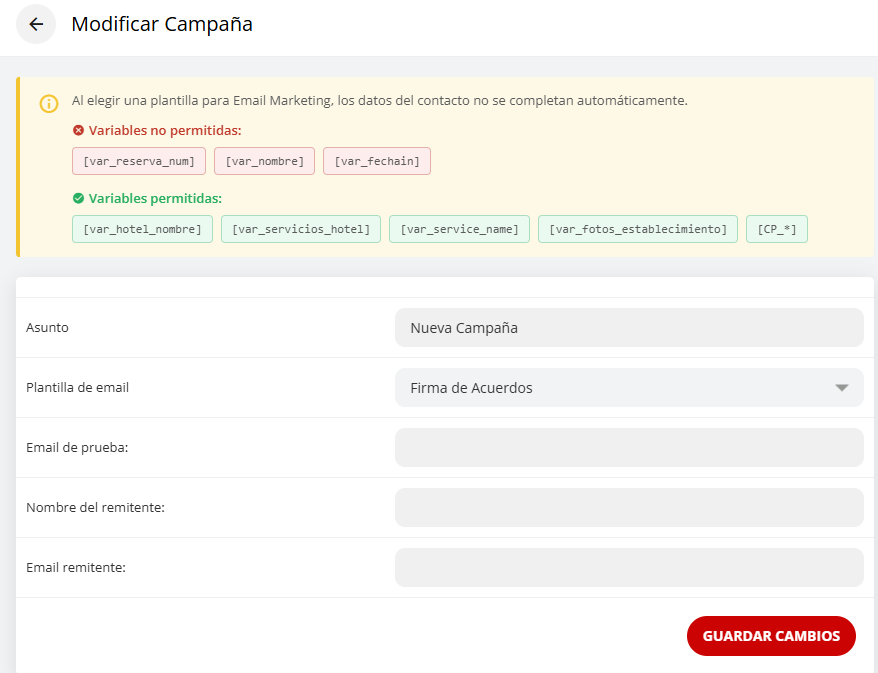
Task: Click the Modificar Campaña page title
Action: pos(162,25)
